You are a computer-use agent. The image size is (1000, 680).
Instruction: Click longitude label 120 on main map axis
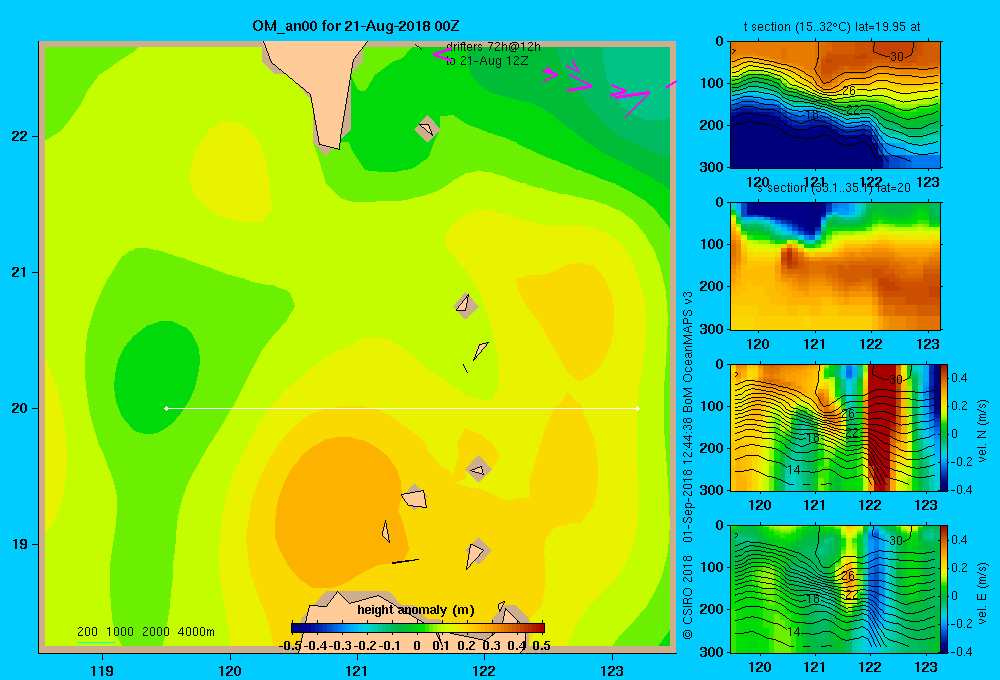pos(230,670)
